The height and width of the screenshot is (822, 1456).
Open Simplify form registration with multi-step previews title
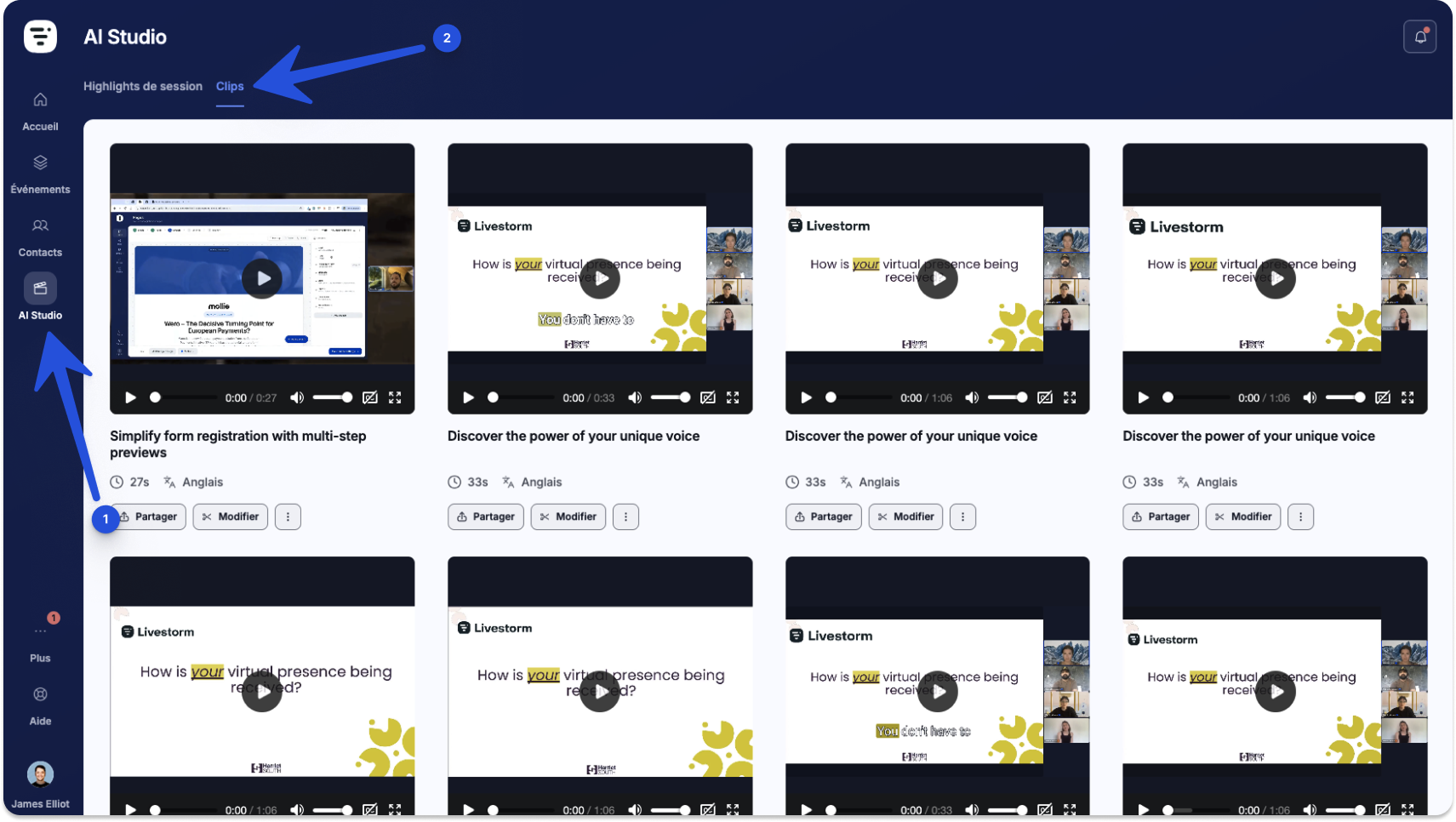coord(237,444)
